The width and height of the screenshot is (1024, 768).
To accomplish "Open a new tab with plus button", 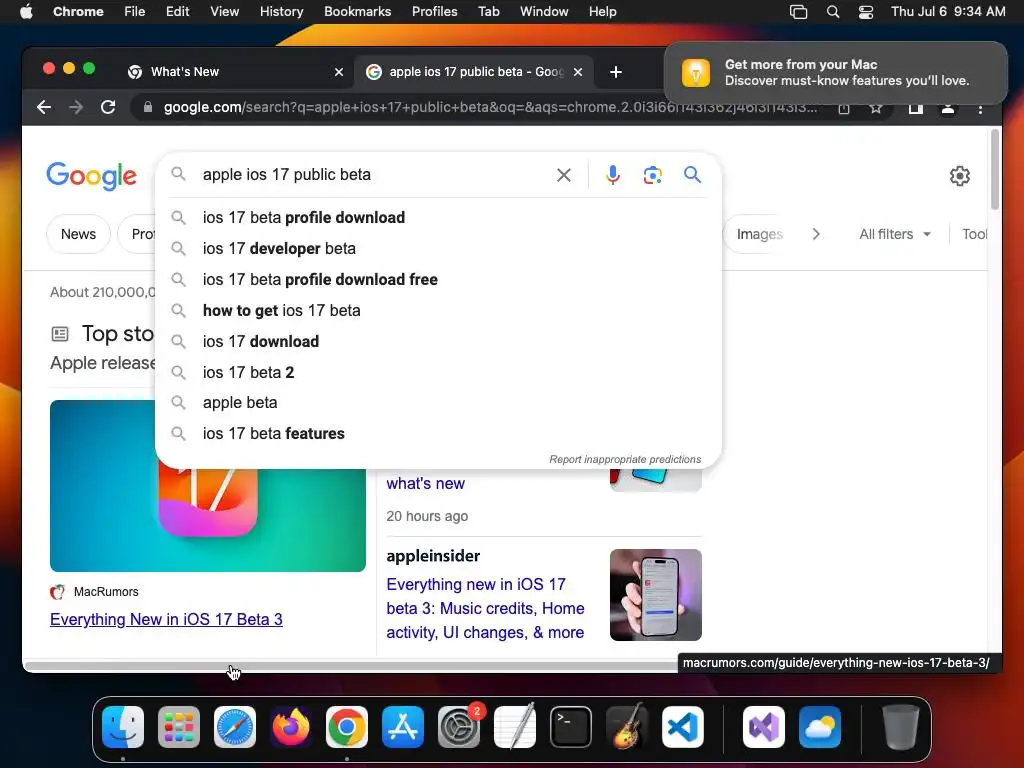I will click(615, 72).
